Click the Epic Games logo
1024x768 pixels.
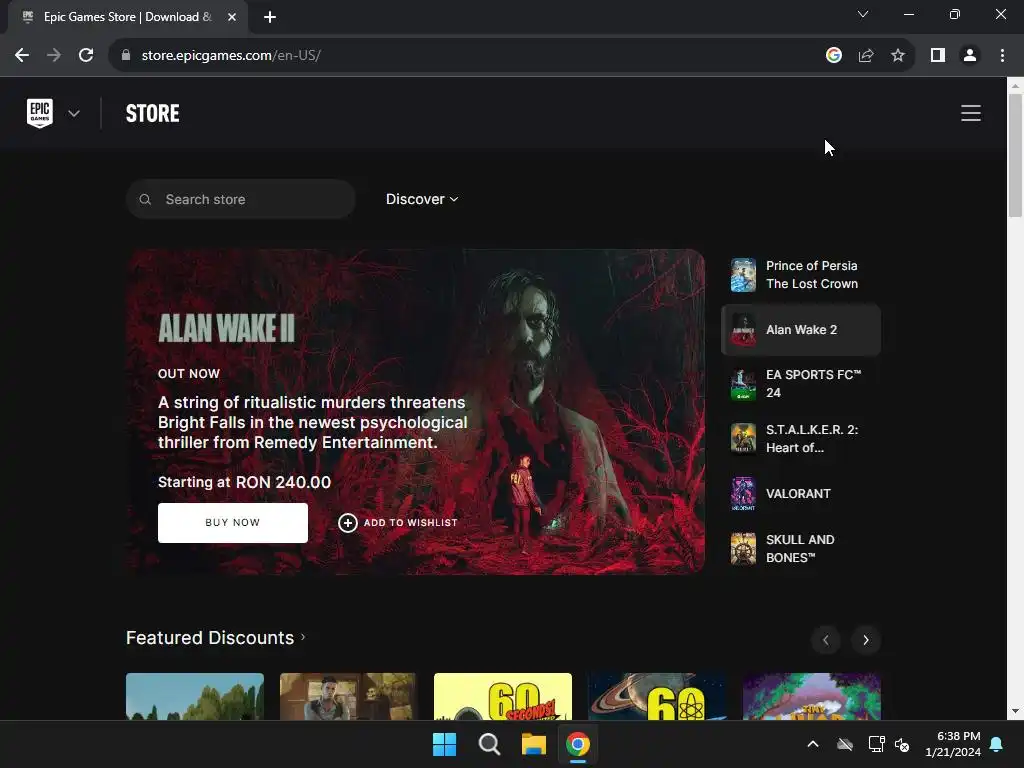tap(40, 113)
